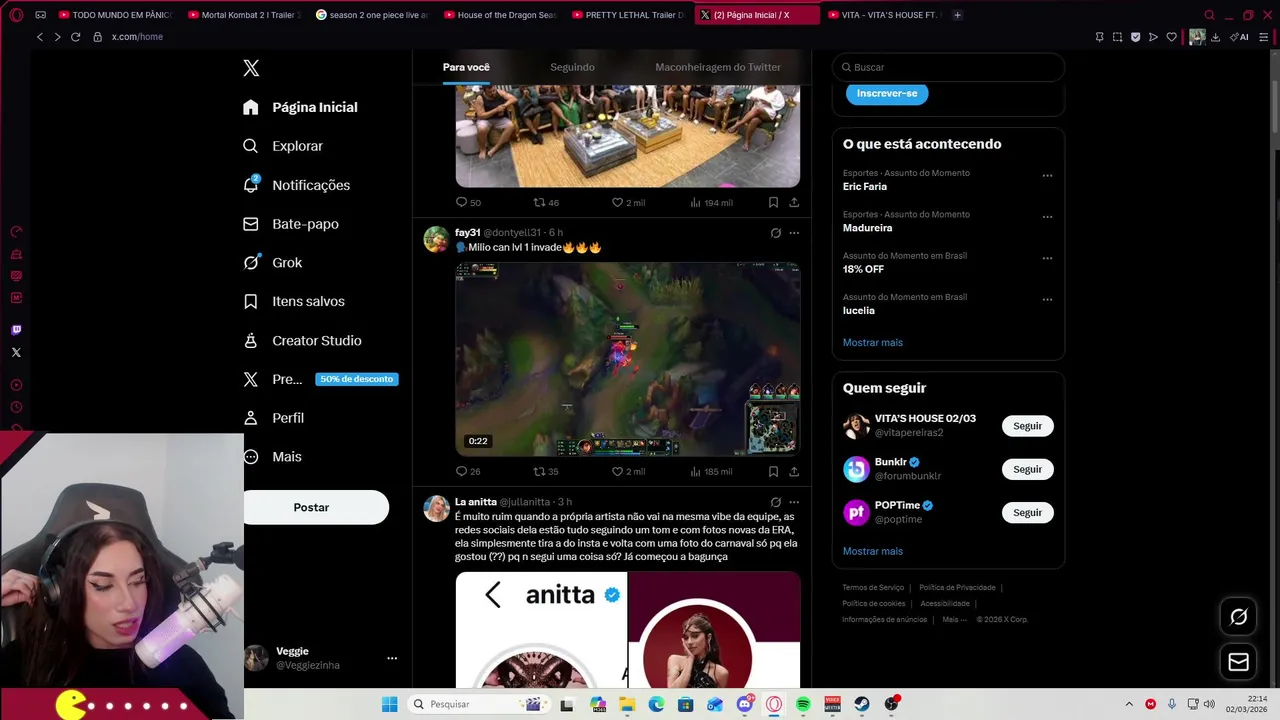Open options for Eric Faria trend
This screenshot has width=1280, height=720.
(1047, 176)
